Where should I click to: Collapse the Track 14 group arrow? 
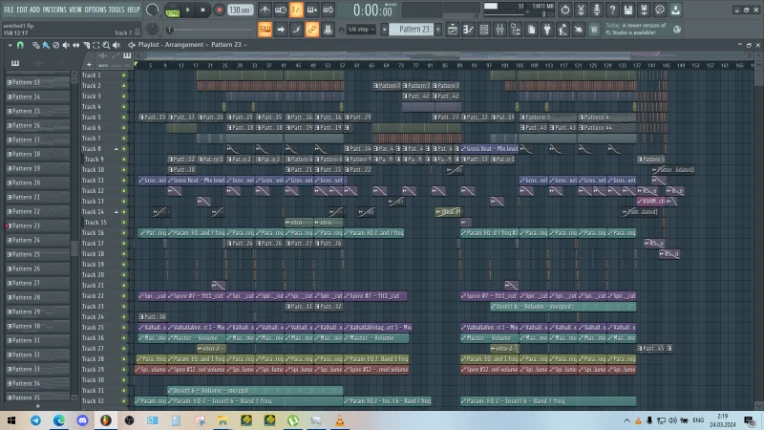116,212
